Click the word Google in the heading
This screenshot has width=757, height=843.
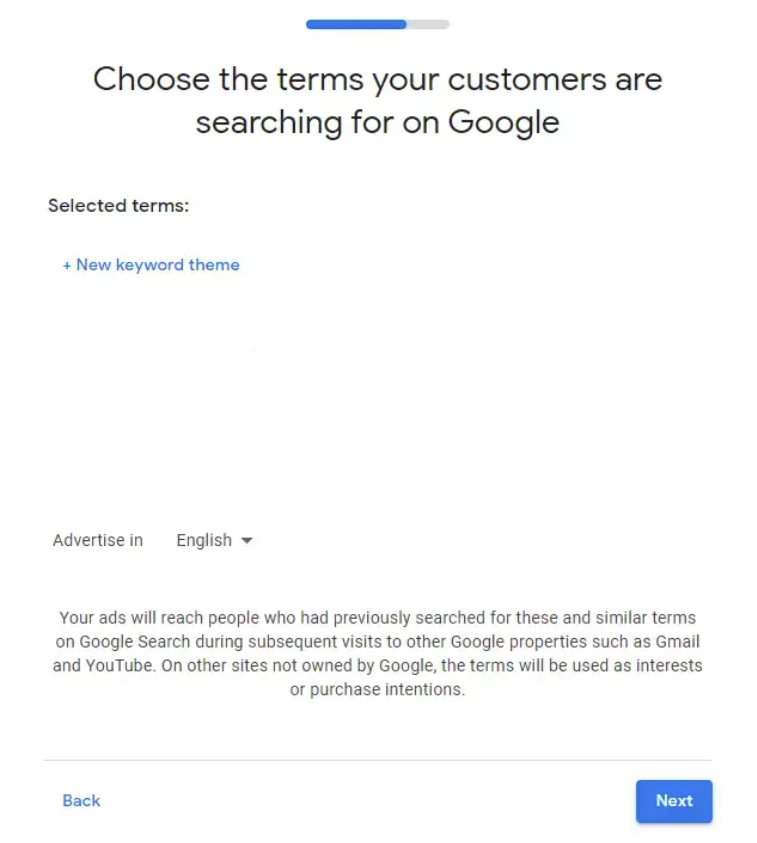503,123
